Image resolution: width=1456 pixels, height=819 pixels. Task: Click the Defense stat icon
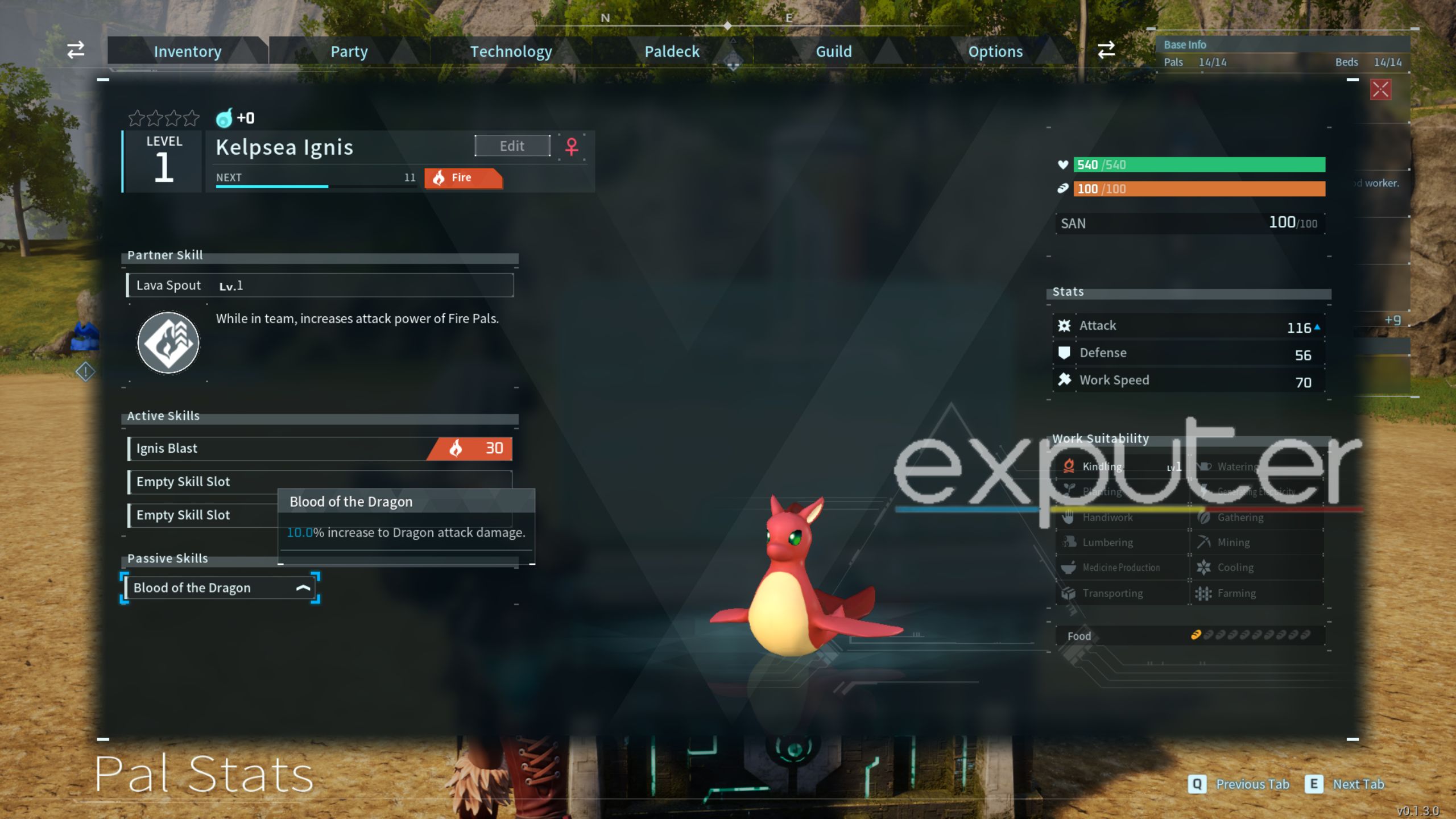1065,352
